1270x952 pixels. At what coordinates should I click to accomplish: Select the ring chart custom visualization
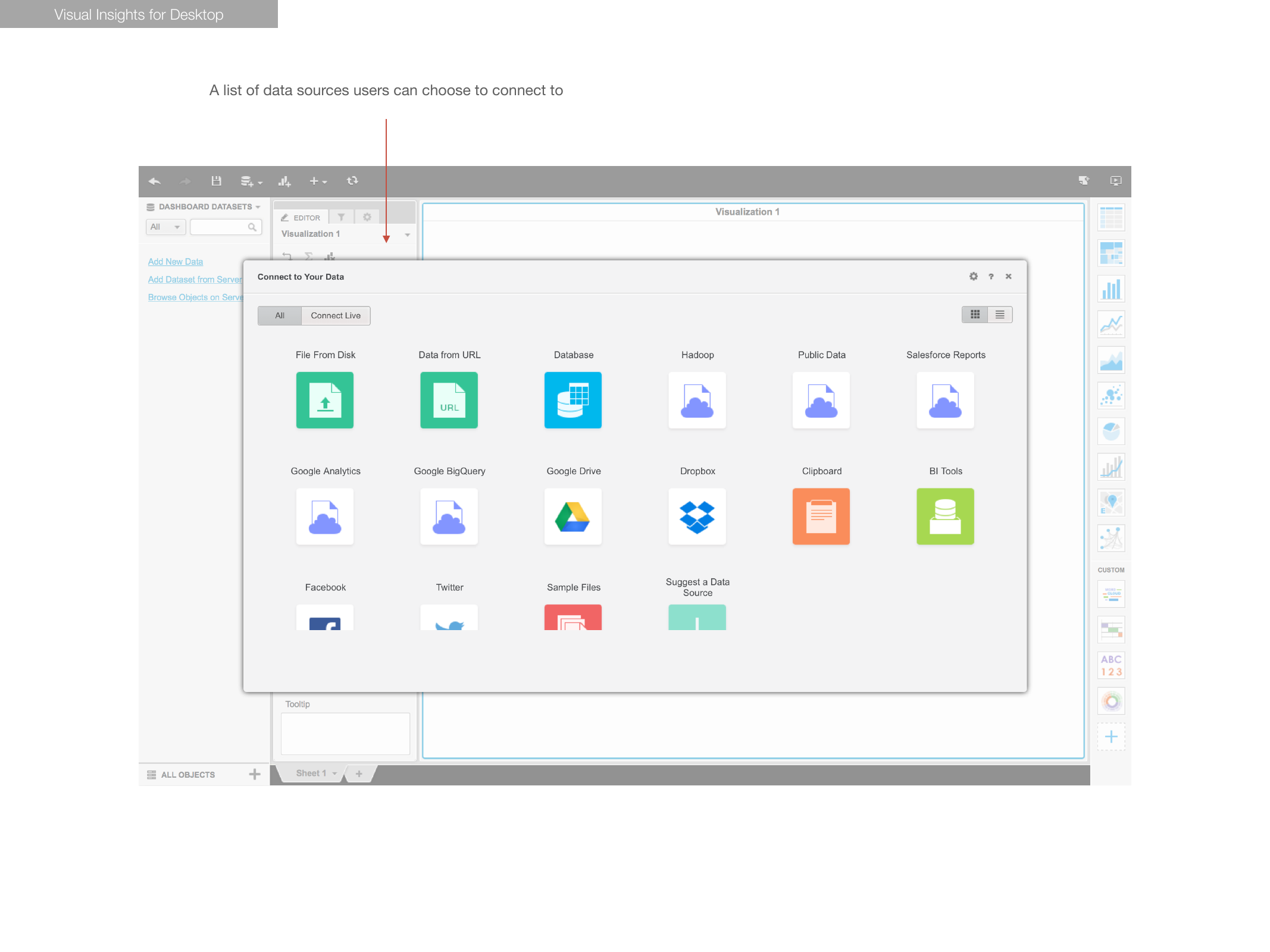(x=1111, y=701)
